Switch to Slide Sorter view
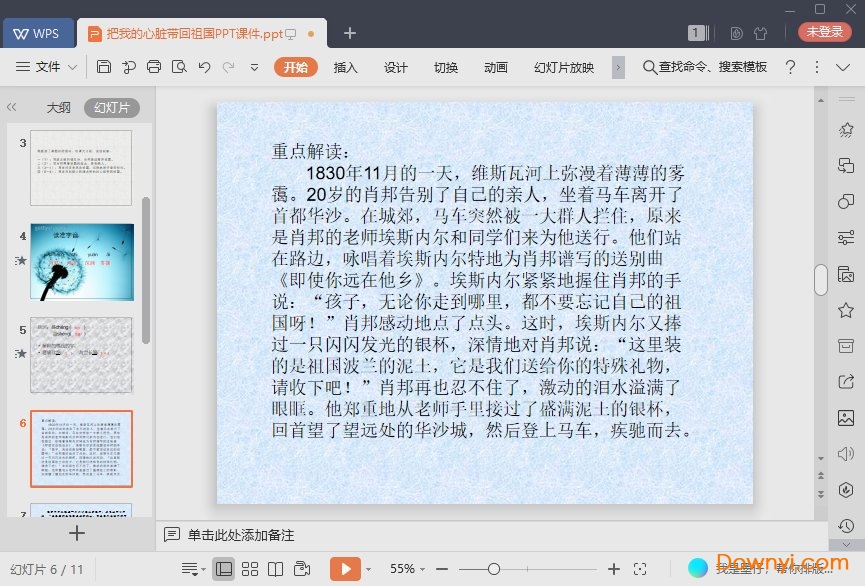Viewport: 865px width, 586px height. click(249, 567)
